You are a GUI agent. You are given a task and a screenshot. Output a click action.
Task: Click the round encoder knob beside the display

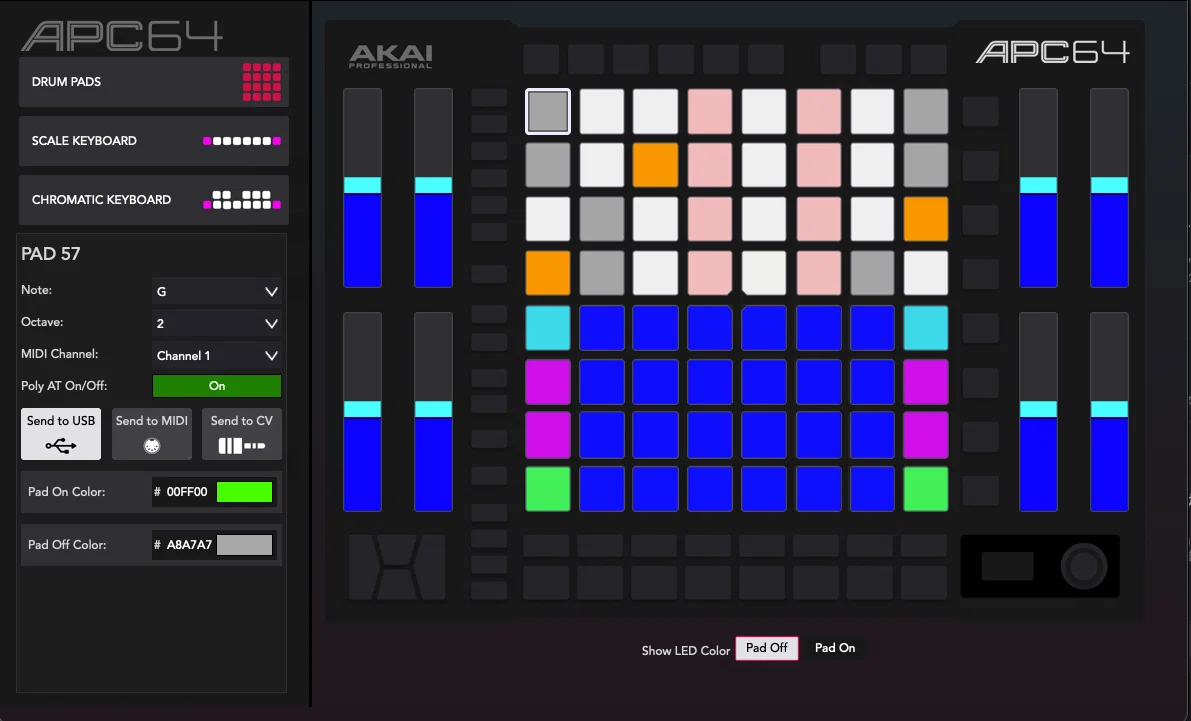1084,567
